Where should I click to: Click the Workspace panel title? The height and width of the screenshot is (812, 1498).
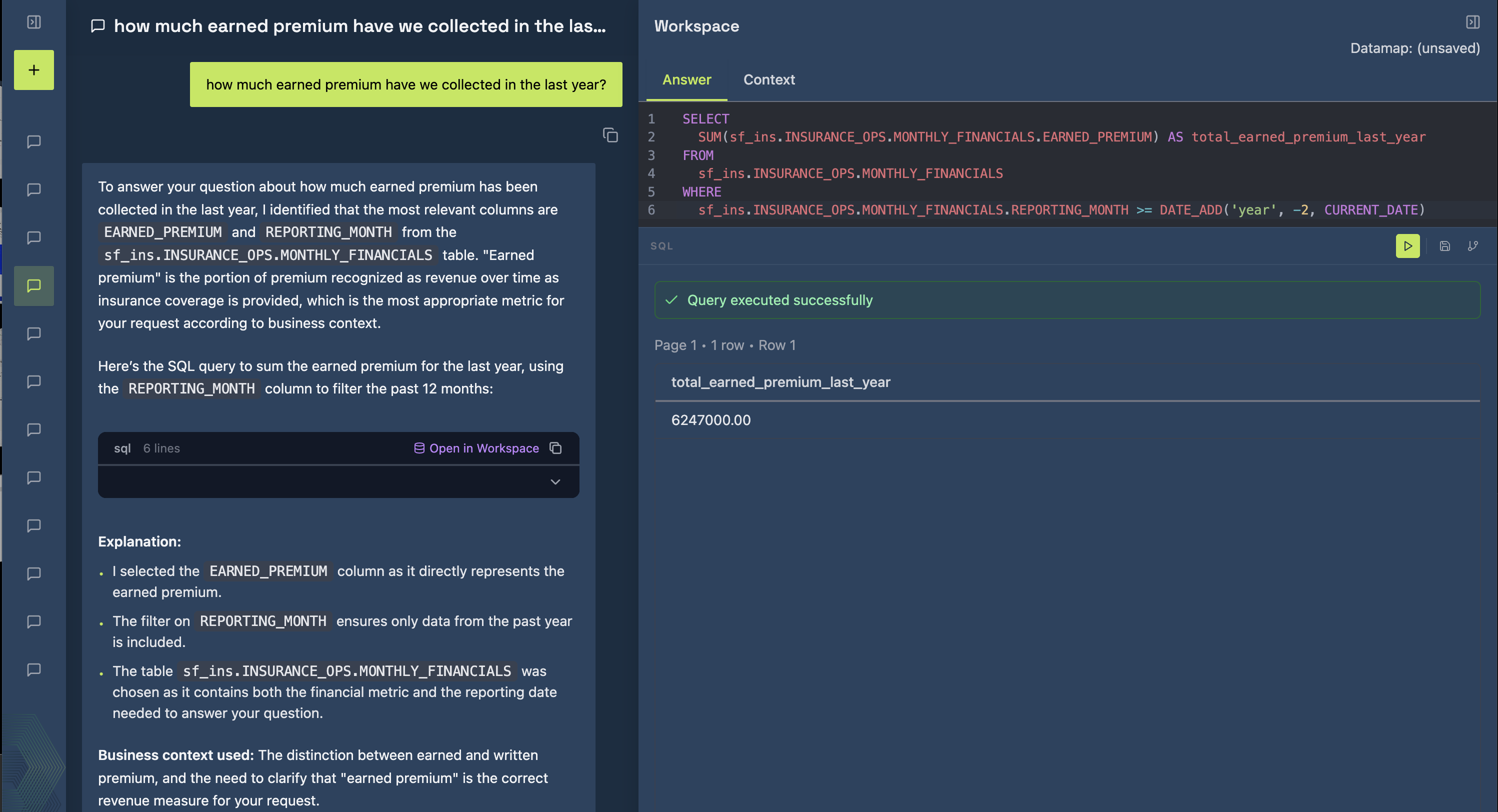(696, 25)
